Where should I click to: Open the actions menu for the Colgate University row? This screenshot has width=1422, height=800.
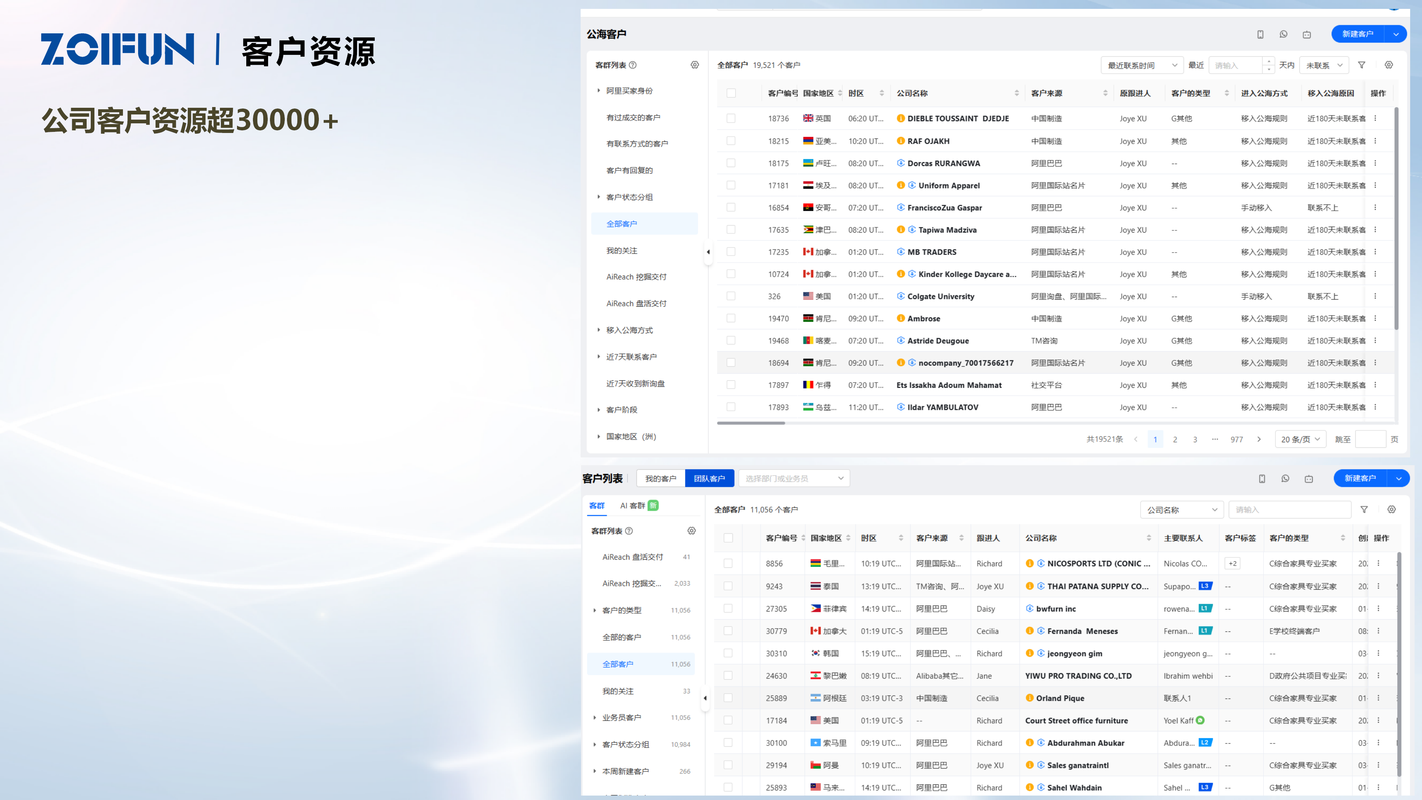[1375, 296]
